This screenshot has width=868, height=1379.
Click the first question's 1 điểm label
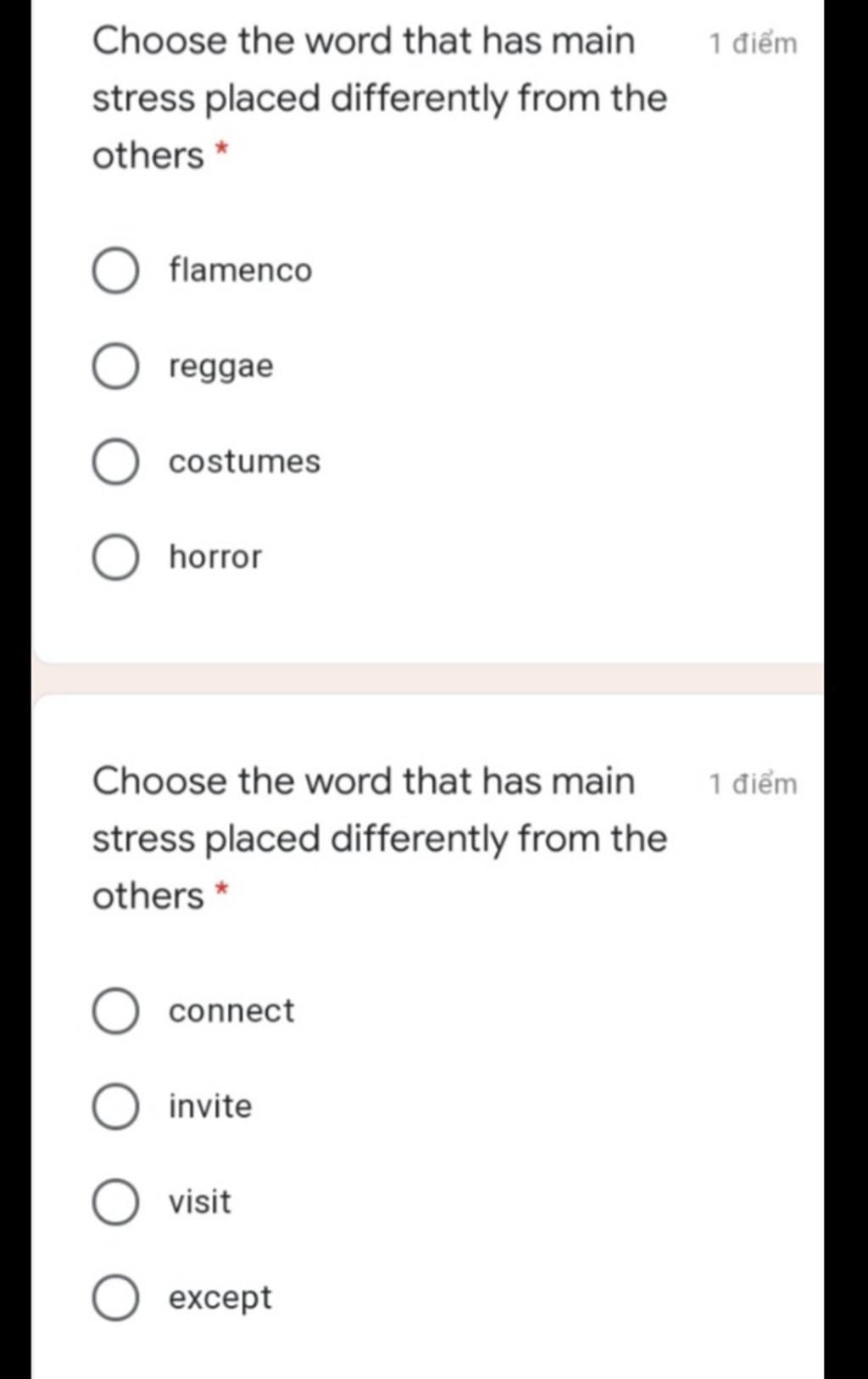point(753,43)
